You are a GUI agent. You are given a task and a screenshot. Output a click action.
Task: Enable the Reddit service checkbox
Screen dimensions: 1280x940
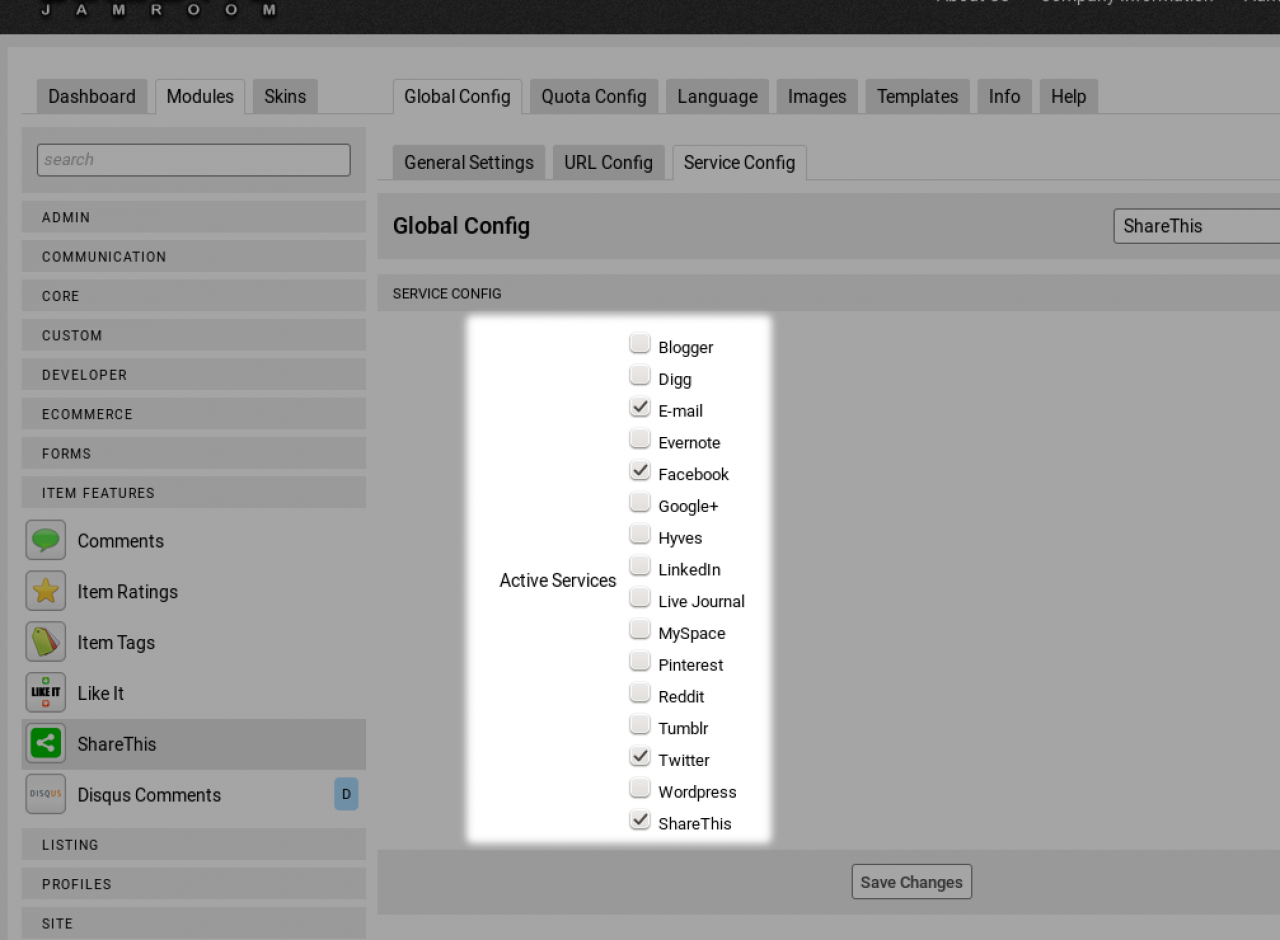coord(640,693)
